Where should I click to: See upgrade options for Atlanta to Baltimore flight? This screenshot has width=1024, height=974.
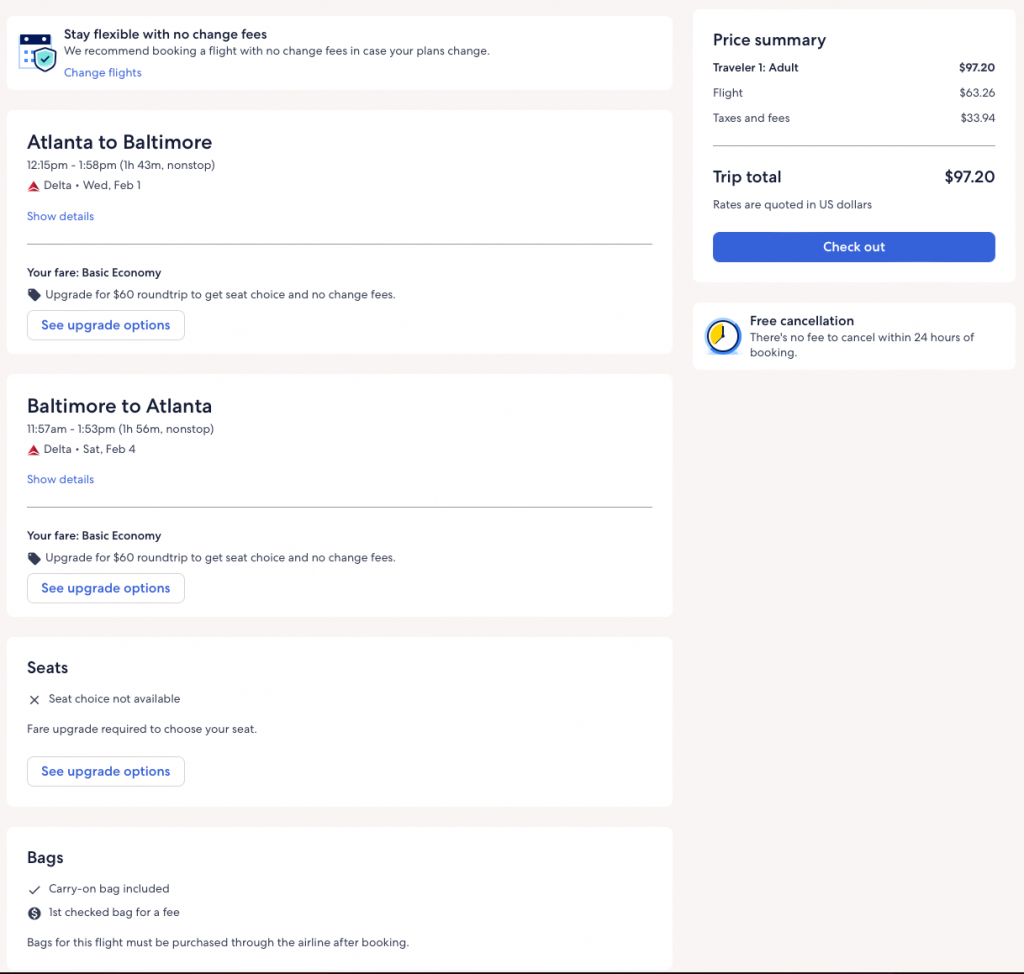(x=105, y=325)
